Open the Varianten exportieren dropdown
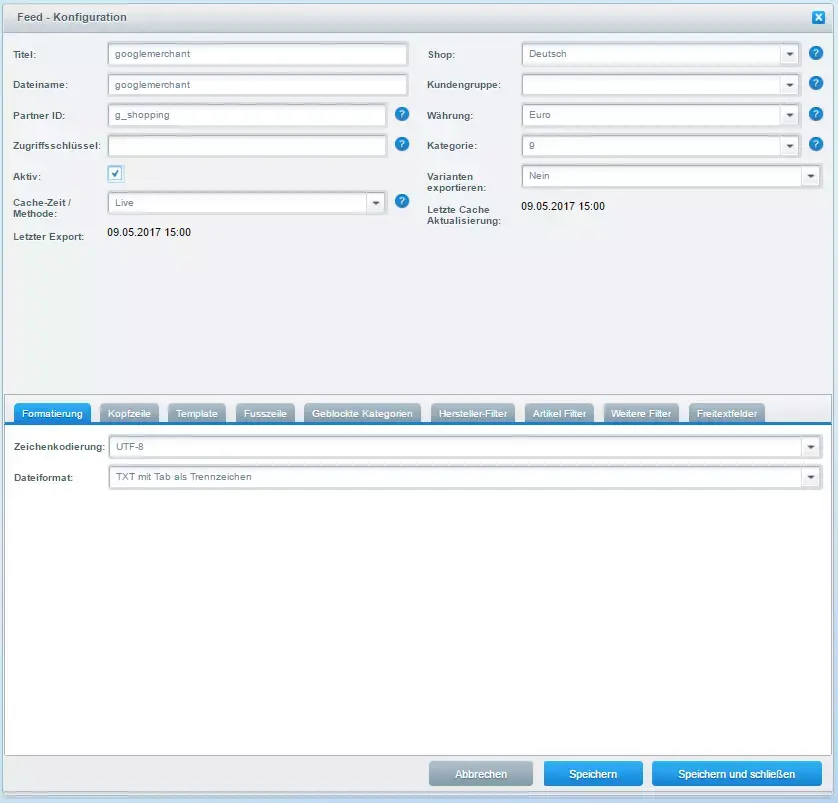 pos(810,176)
